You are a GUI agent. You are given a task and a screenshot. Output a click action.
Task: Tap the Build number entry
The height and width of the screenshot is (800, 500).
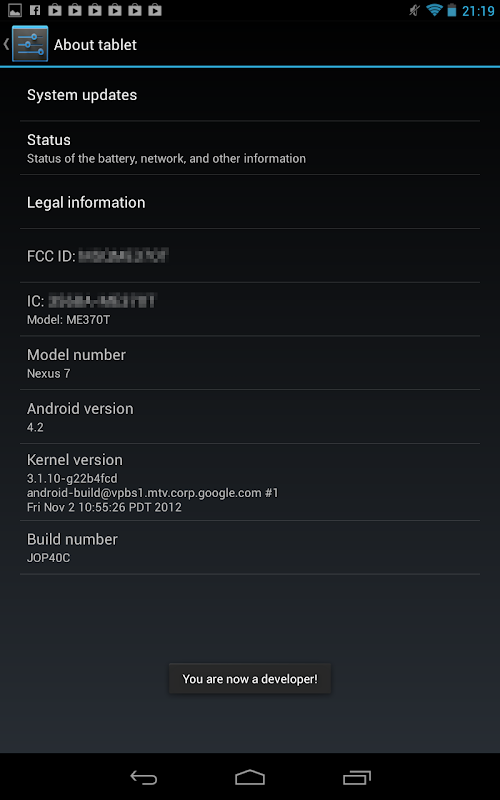tap(250, 547)
